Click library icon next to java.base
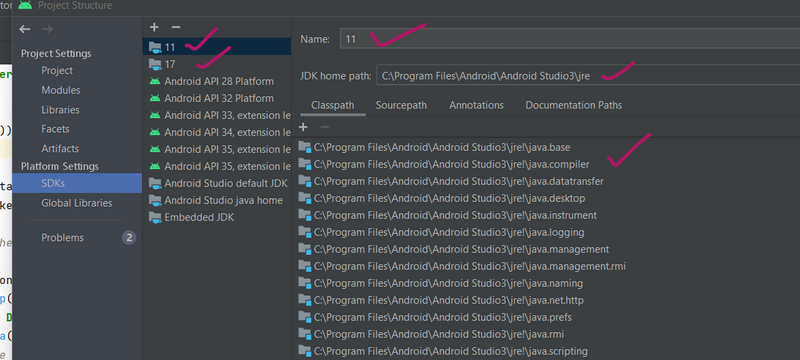 click(x=305, y=147)
